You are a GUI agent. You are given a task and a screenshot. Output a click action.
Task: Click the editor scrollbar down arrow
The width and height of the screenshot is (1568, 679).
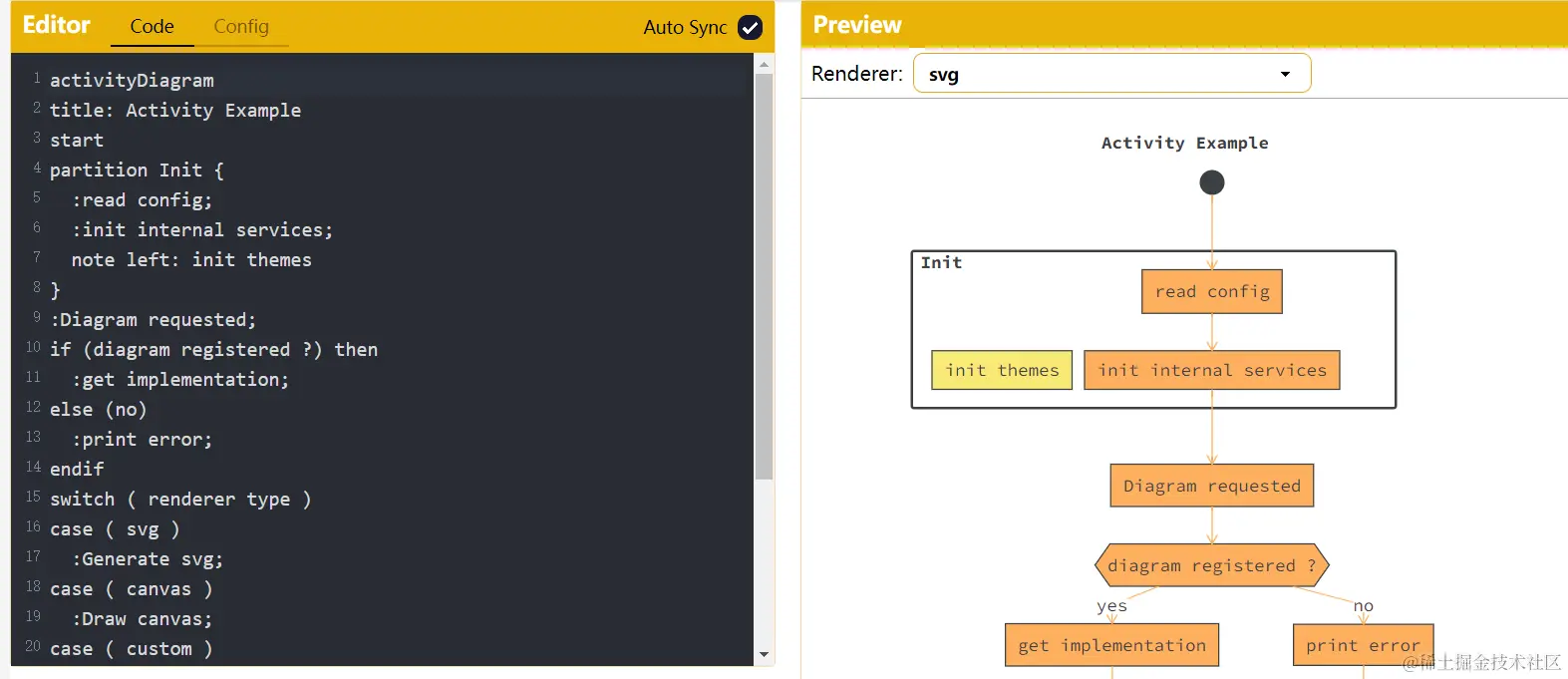tap(765, 655)
